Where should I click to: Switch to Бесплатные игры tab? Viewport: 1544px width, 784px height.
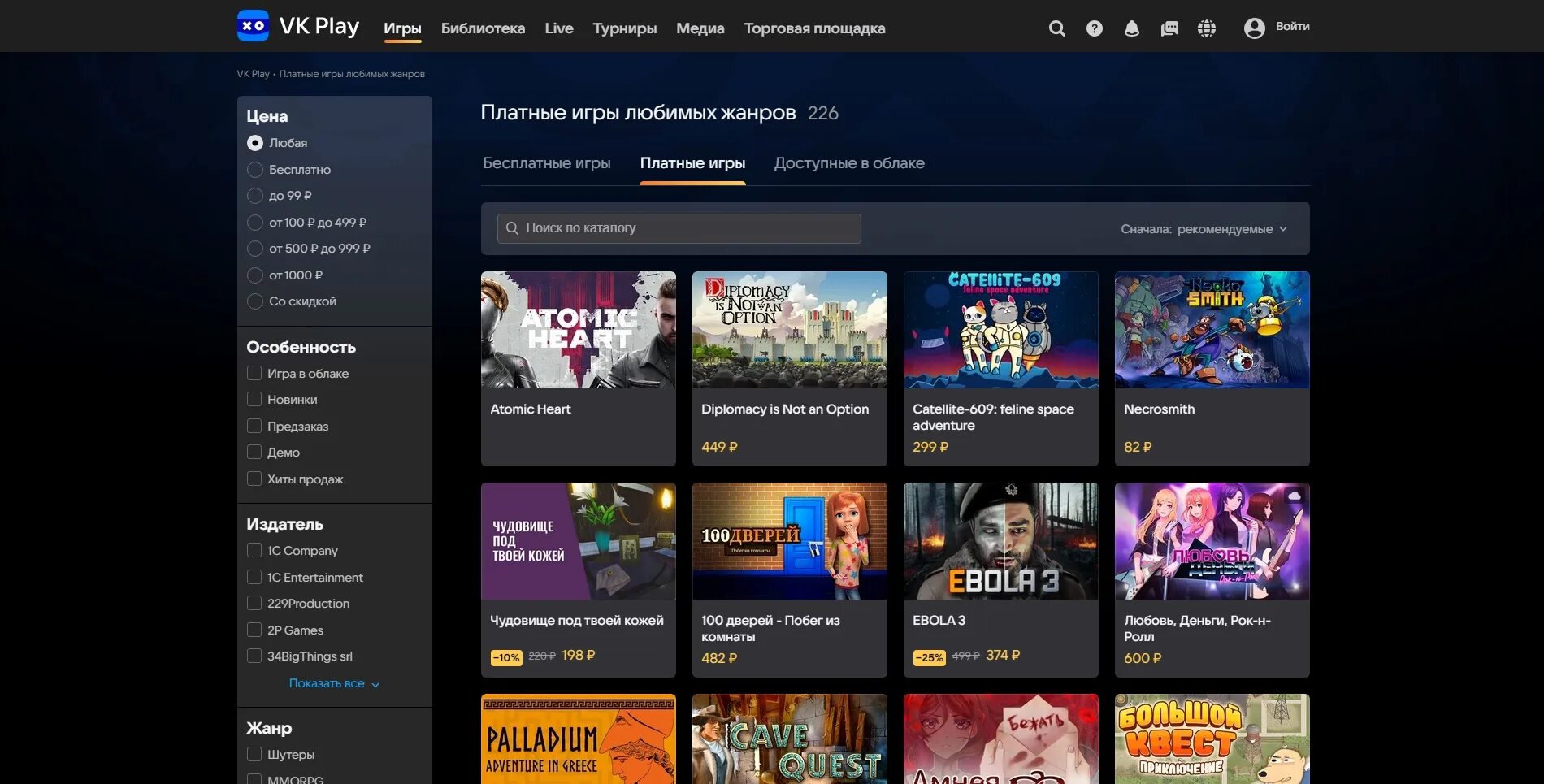(547, 163)
